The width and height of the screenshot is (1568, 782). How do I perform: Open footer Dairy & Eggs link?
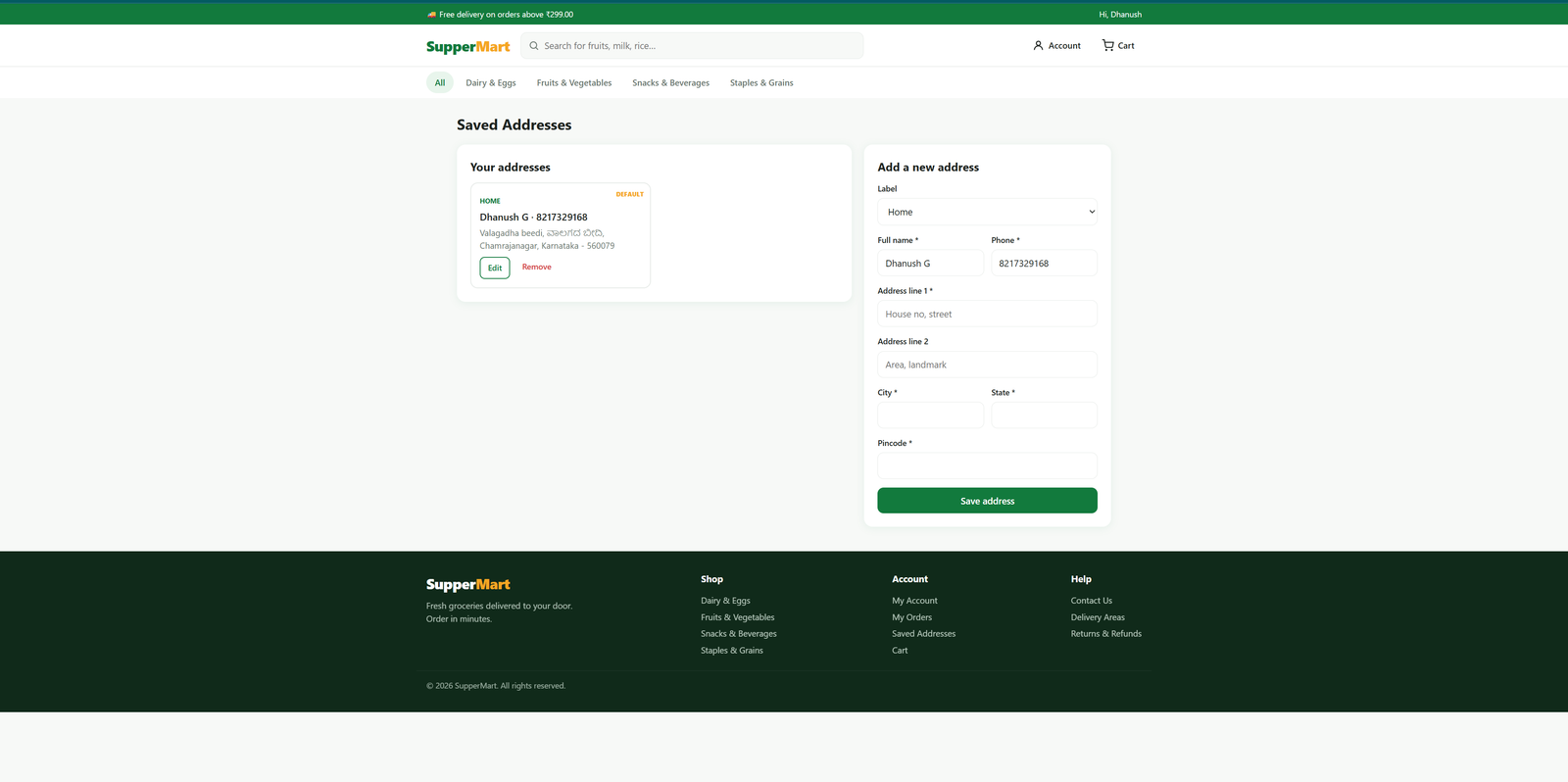725,601
